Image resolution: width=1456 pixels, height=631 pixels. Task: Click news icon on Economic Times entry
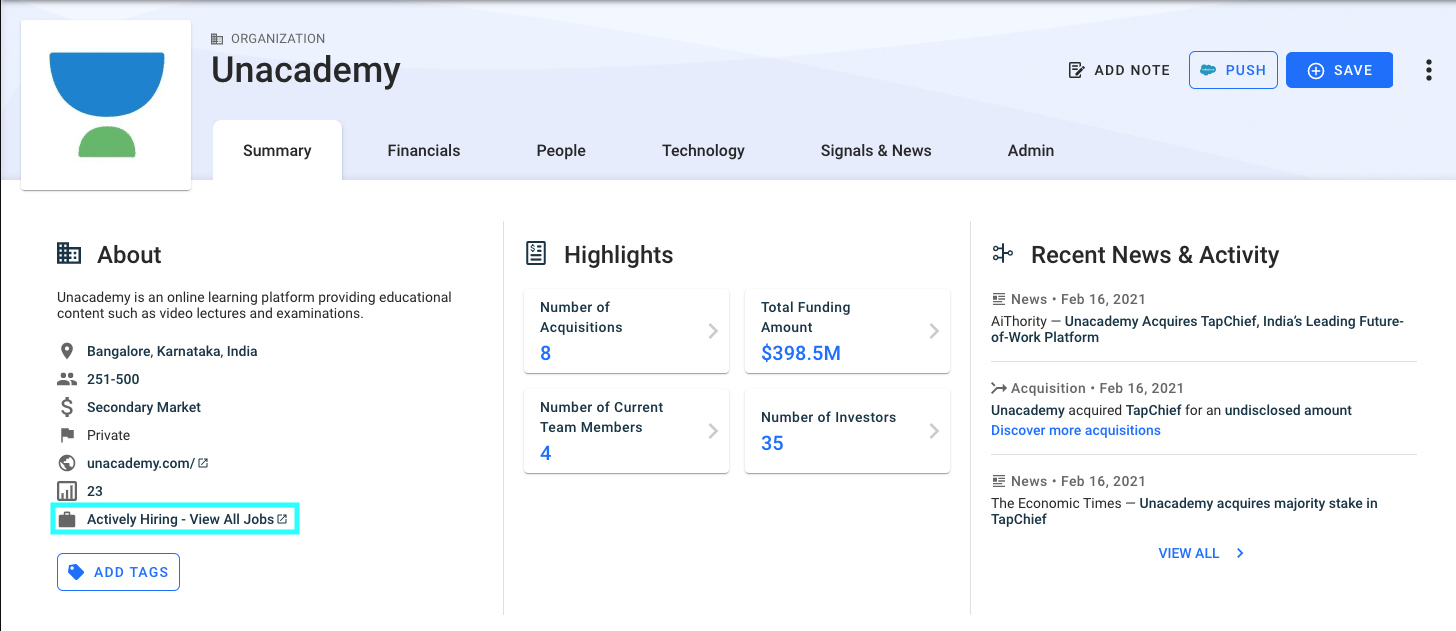pos(998,481)
